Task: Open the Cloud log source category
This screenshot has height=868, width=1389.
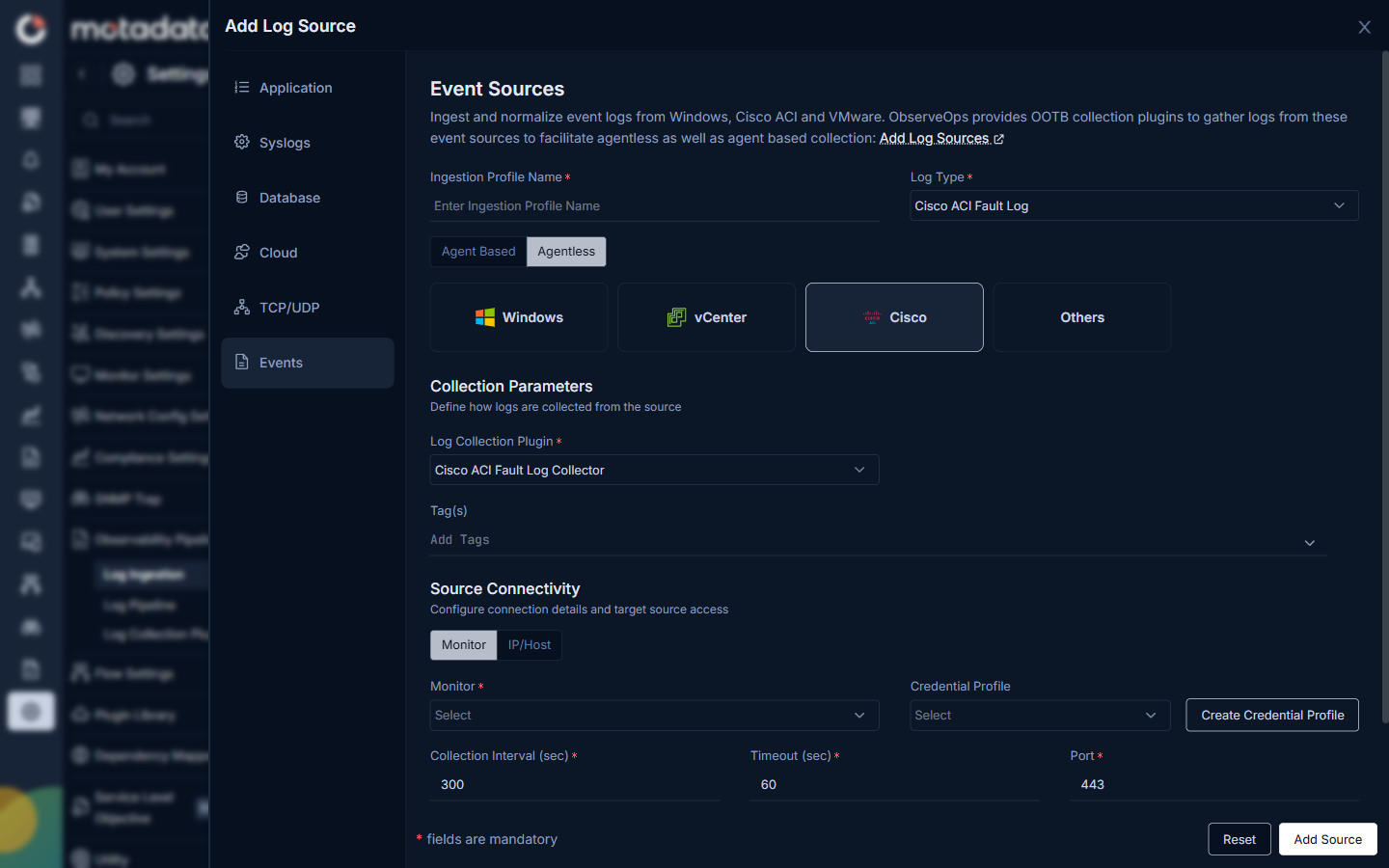Action: [307, 253]
